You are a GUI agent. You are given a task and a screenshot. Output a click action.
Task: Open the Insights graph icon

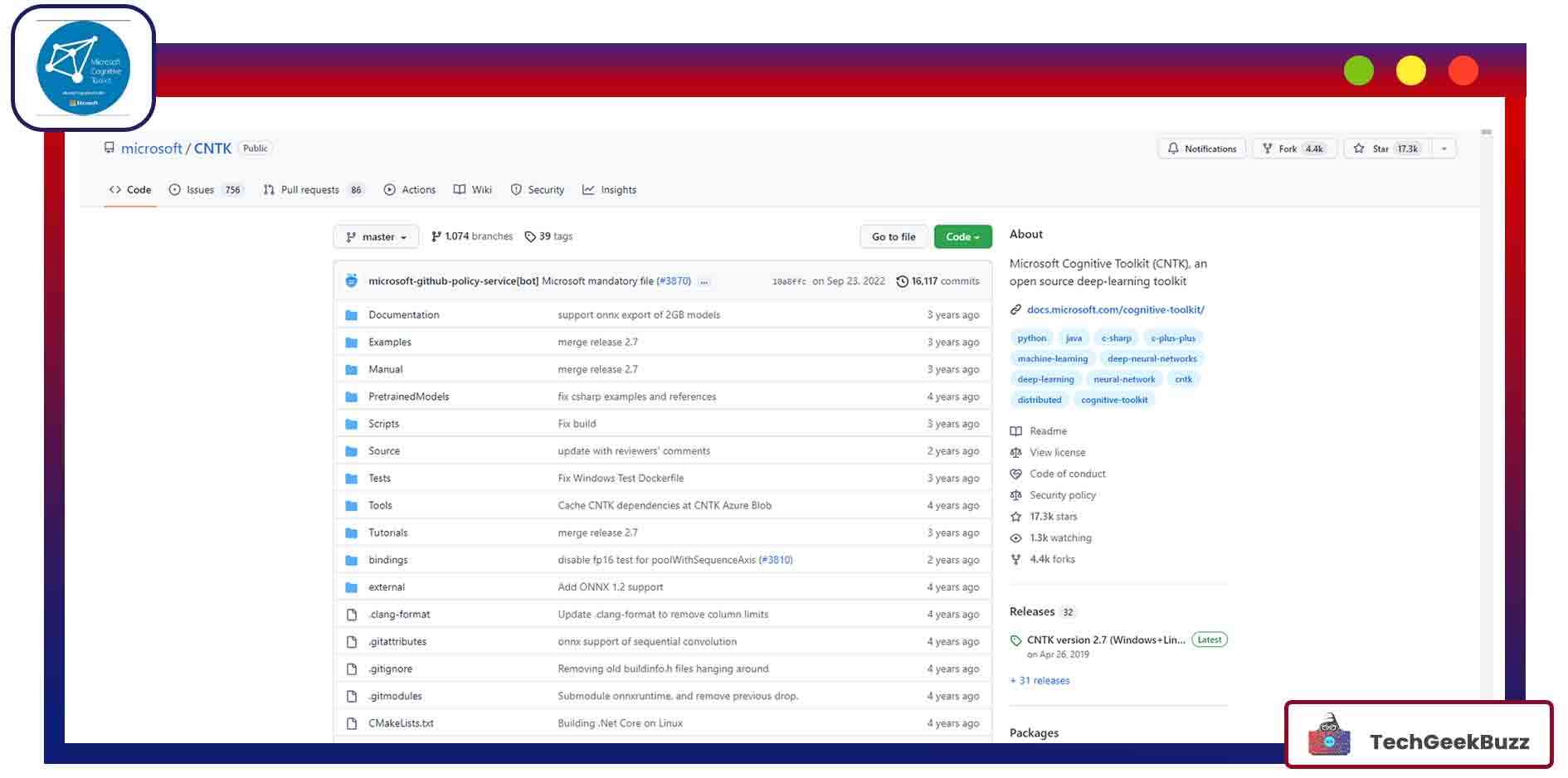(589, 190)
